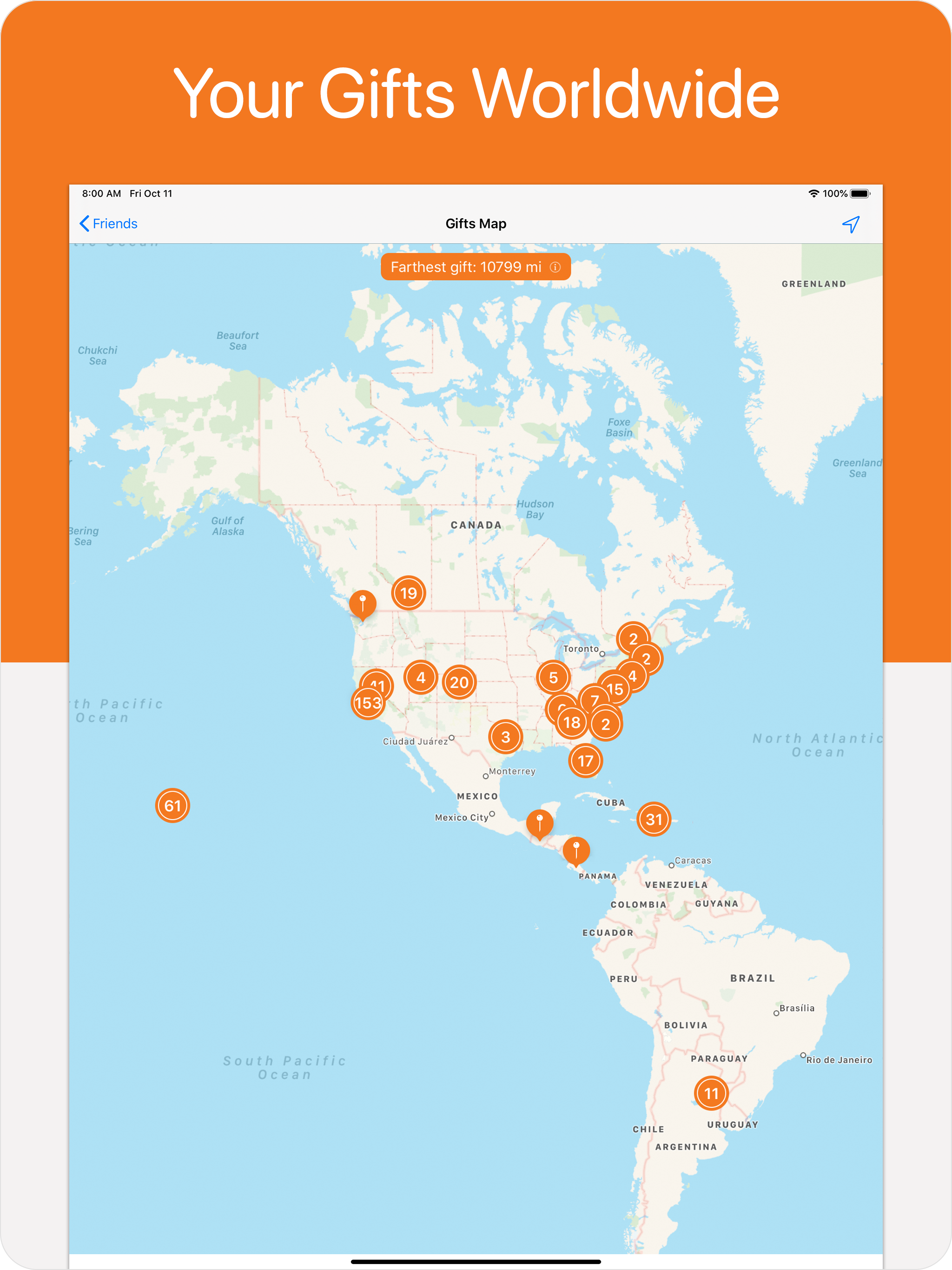This screenshot has width=952, height=1270.
Task: Tap the current location arrow icon
Action: pyautogui.click(x=850, y=224)
